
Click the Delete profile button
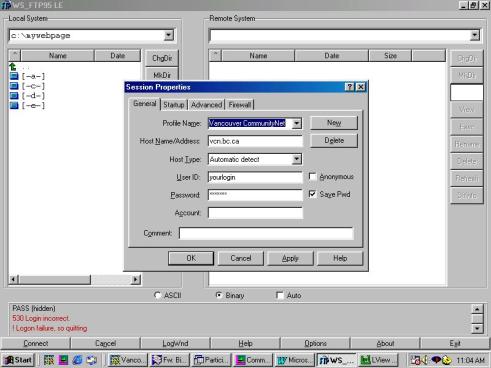click(334, 141)
